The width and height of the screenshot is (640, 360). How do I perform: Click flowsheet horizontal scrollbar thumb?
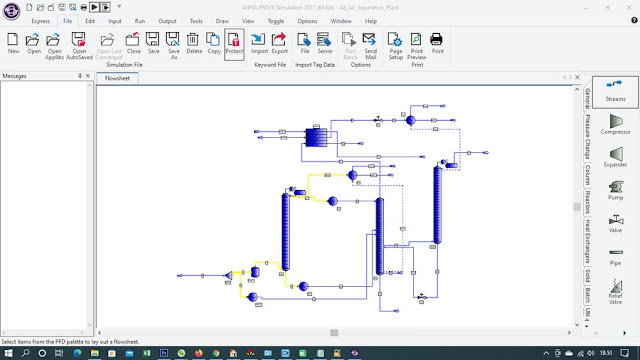tap(334, 333)
